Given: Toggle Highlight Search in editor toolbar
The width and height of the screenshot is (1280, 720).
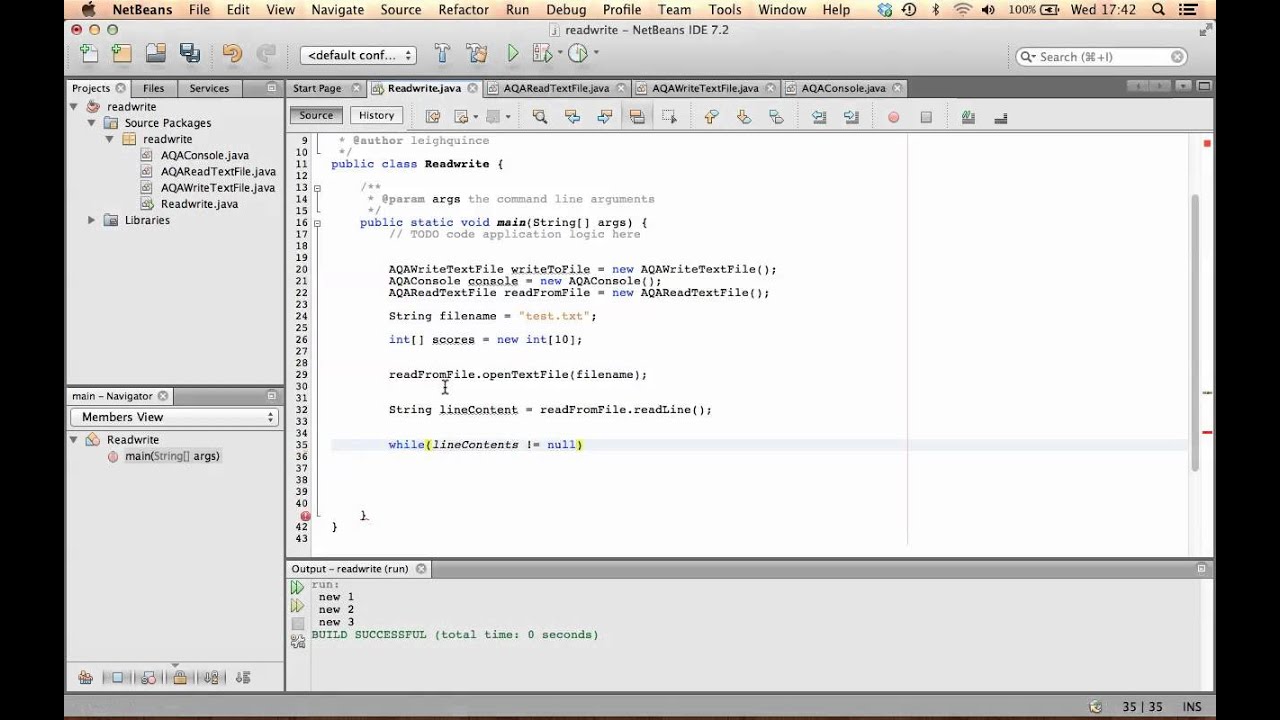Looking at the screenshot, I should 637,117.
